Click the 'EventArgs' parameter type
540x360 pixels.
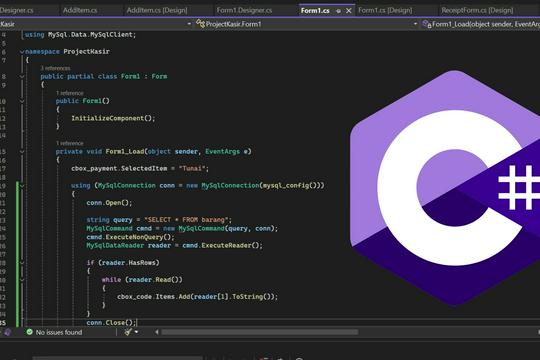[x=222, y=152]
